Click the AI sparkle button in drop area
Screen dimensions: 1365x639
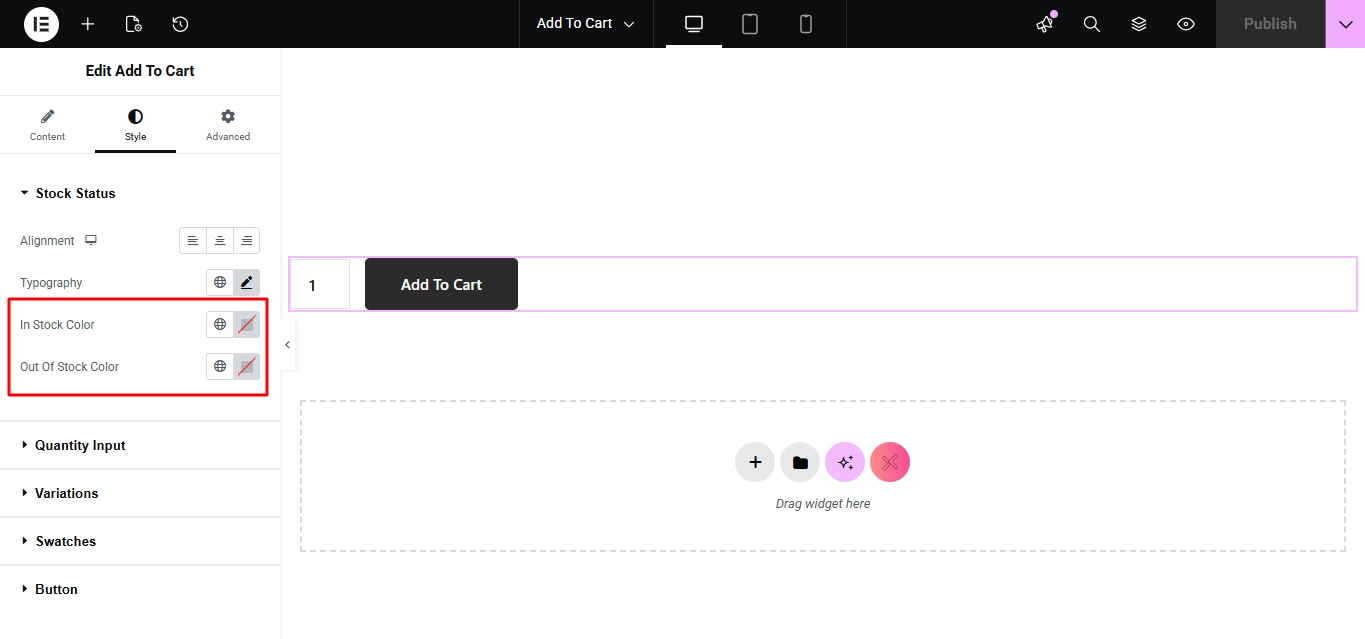click(x=845, y=462)
